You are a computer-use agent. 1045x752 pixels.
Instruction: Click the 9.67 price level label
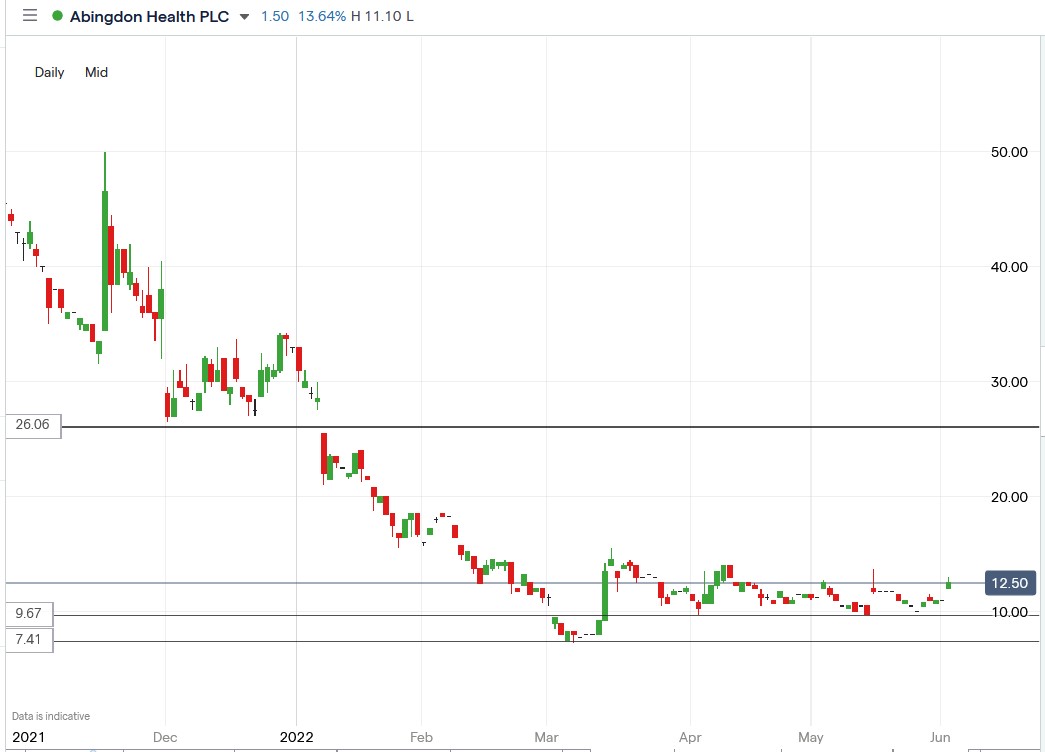click(30, 616)
